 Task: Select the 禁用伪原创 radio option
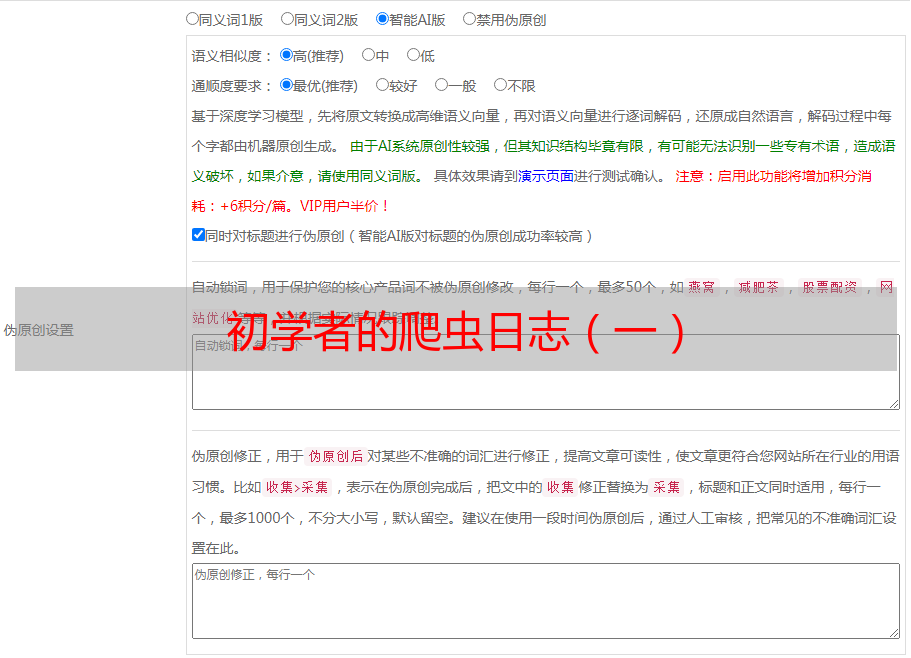469,19
